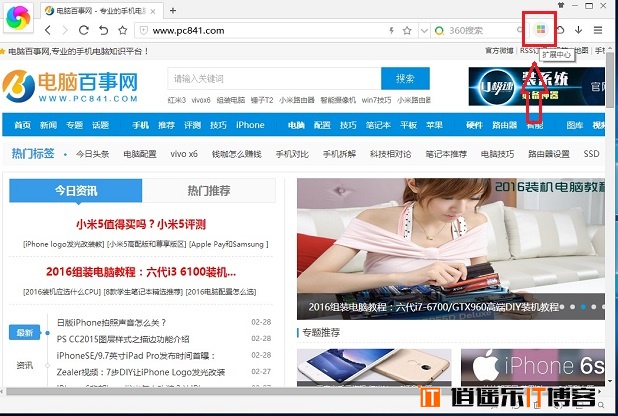Click the 电脑百事网 site logo

(70, 86)
